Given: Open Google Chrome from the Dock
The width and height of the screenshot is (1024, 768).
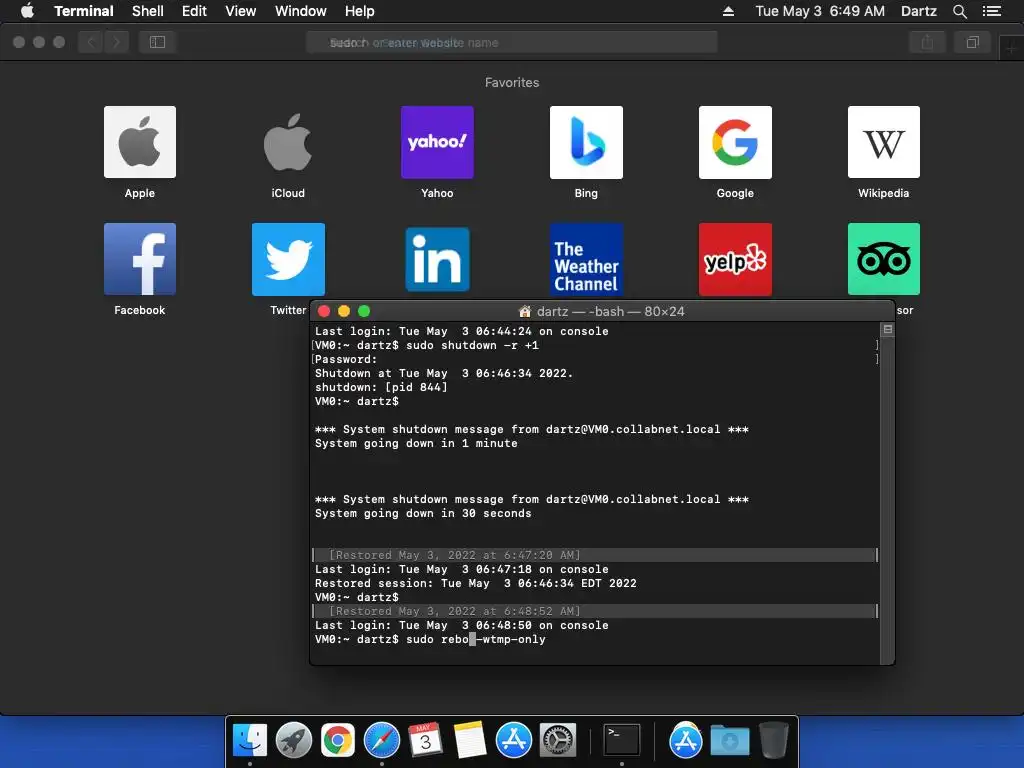Looking at the screenshot, I should tap(338, 741).
